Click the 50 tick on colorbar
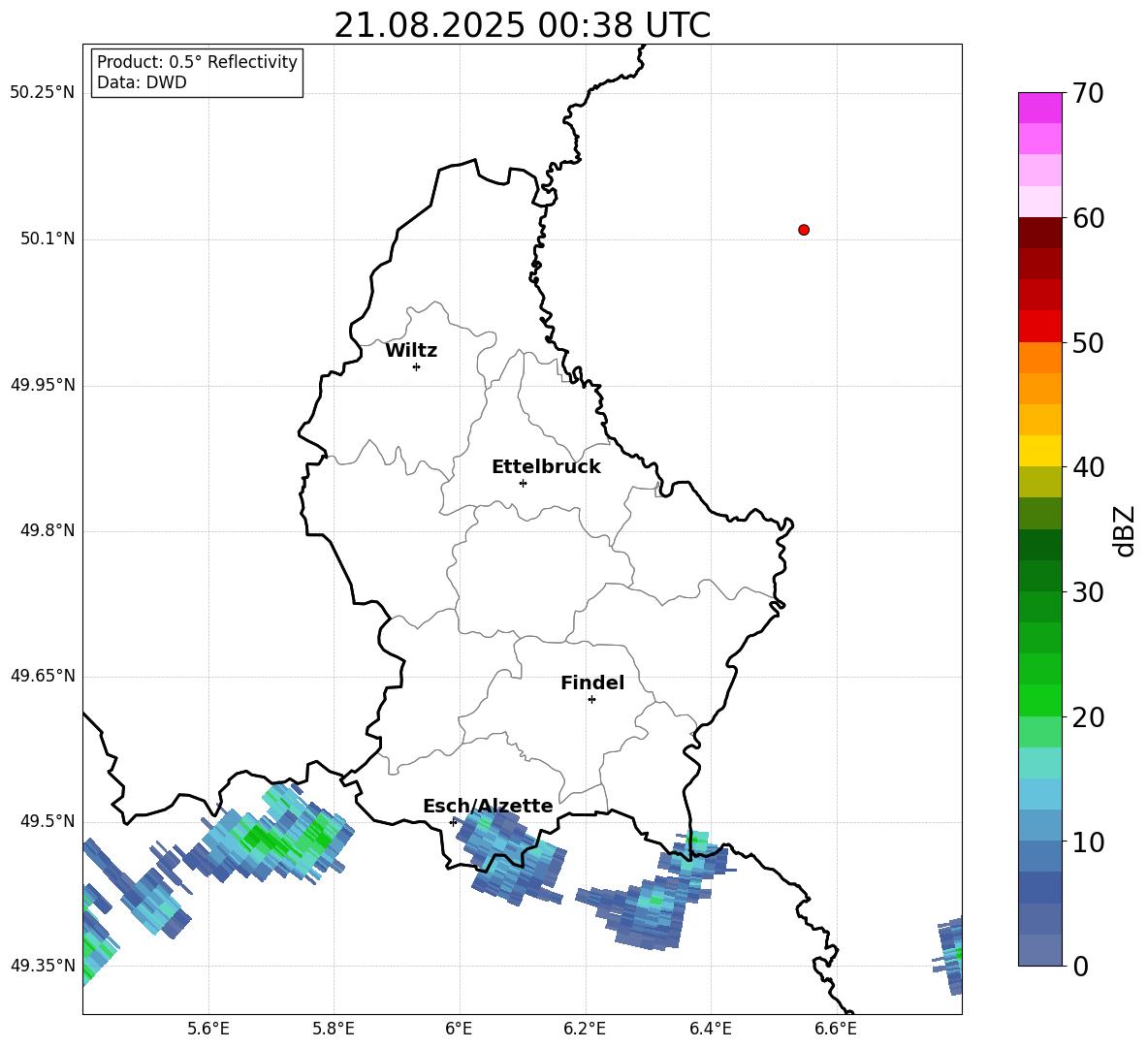This screenshot has width=1148, height=1048. [x=1088, y=342]
